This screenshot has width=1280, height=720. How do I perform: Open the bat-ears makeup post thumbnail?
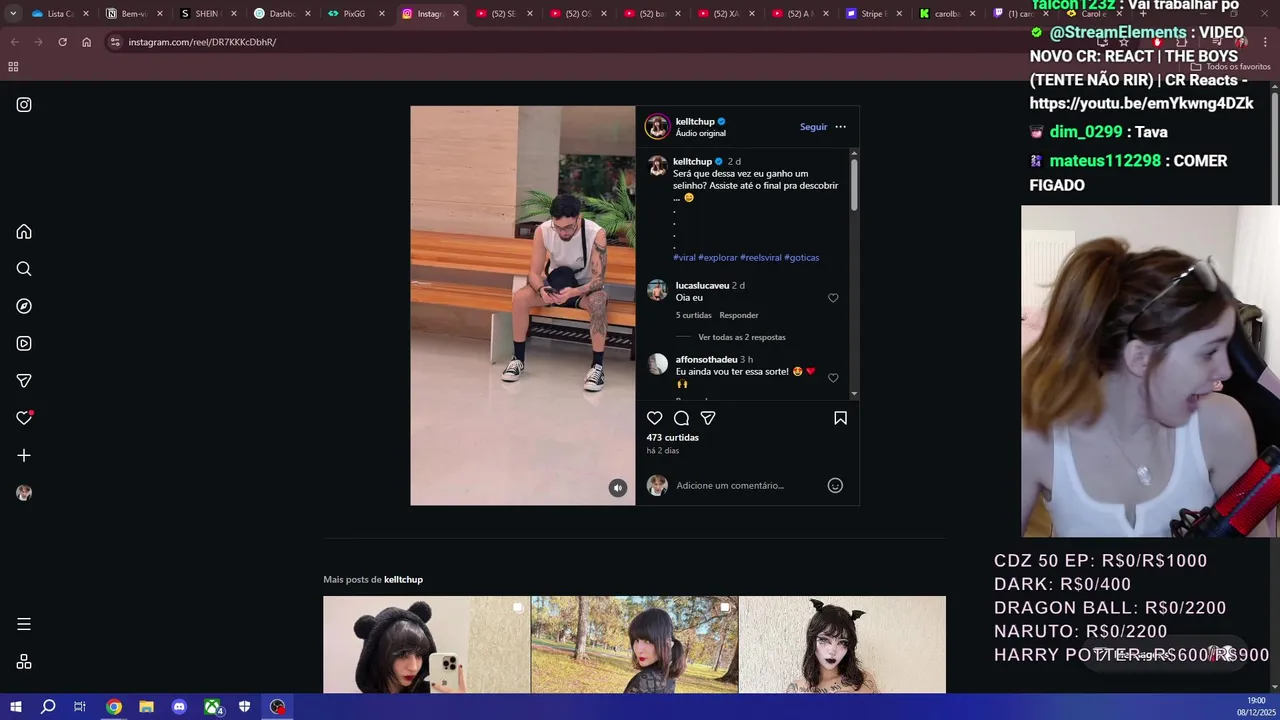point(842,645)
